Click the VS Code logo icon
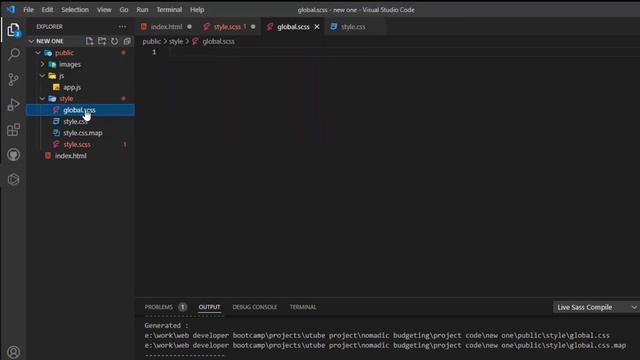The width and height of the screenshot is (640, 360). tap(11, 9)
